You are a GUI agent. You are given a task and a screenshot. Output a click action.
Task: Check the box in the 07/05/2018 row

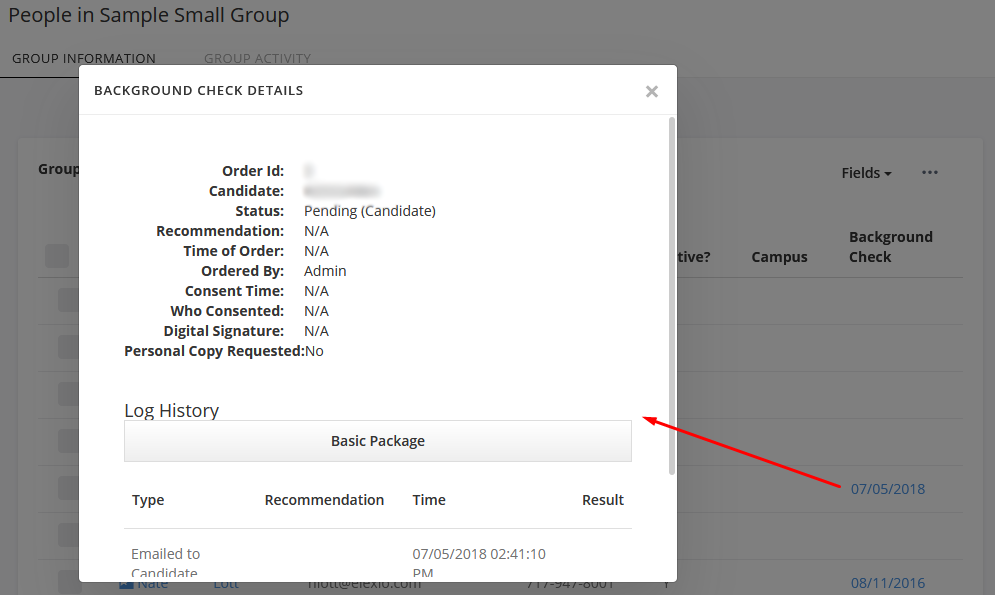68,488
